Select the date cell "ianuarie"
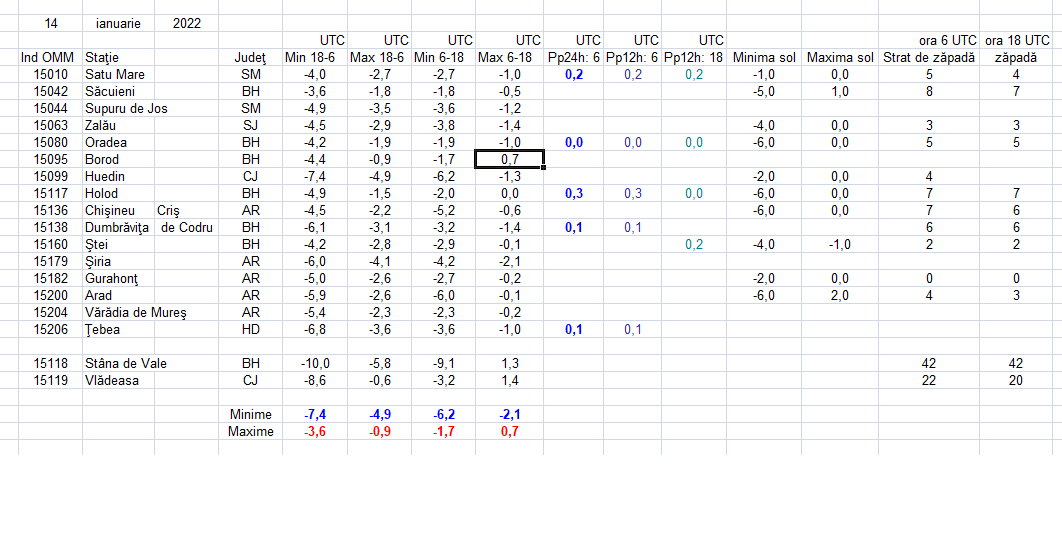 pos(119,24)
